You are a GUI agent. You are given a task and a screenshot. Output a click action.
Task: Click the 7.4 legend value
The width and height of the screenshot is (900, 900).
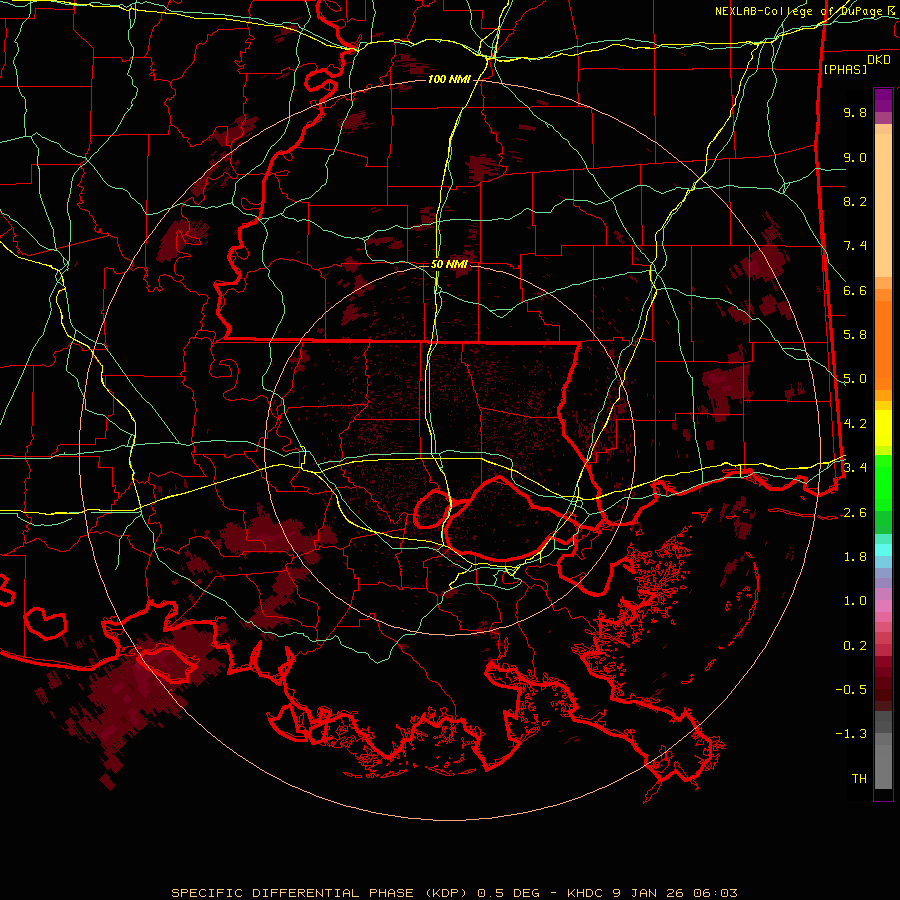855,246
